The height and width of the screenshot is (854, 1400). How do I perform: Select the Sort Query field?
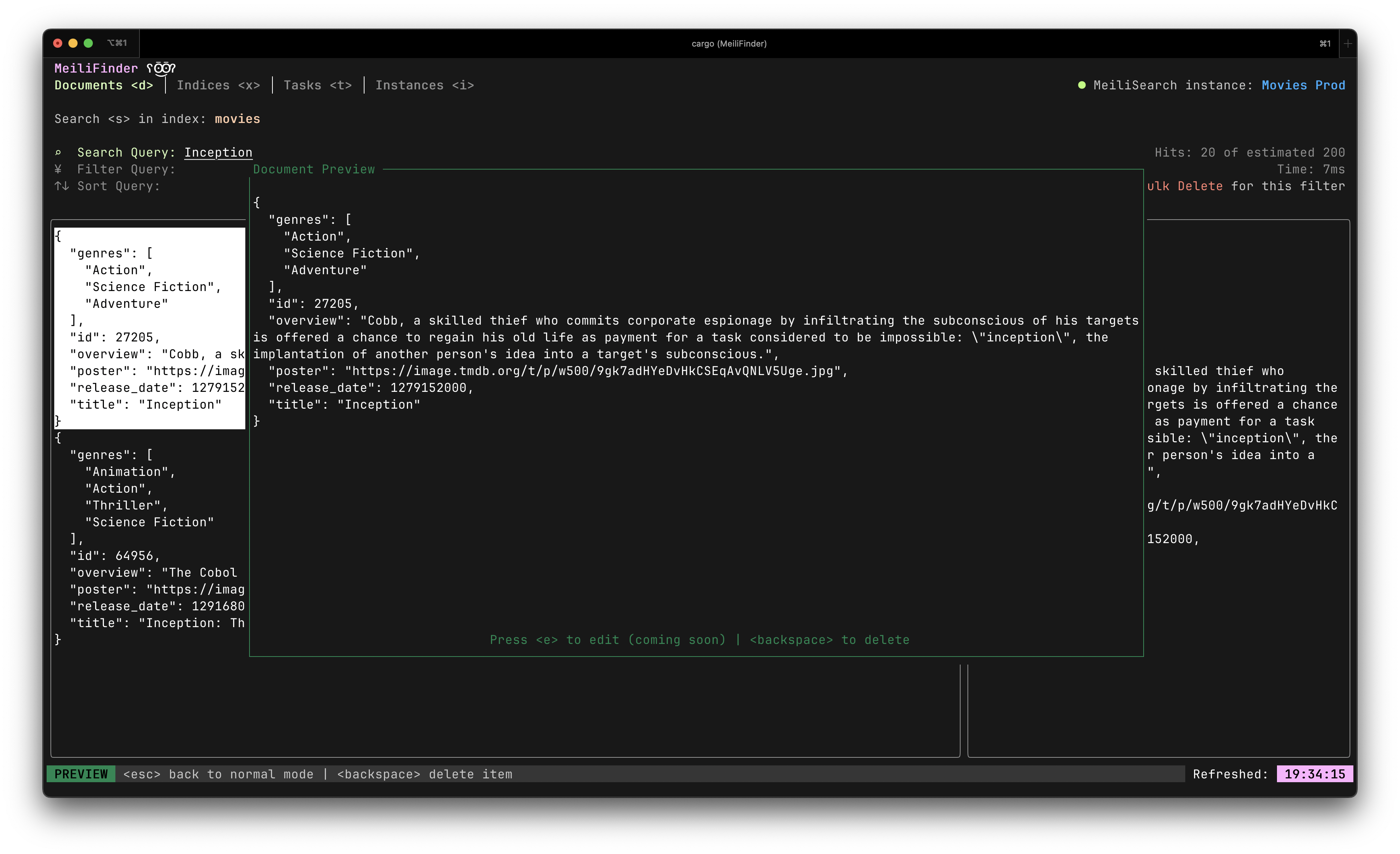click(119, 186)
